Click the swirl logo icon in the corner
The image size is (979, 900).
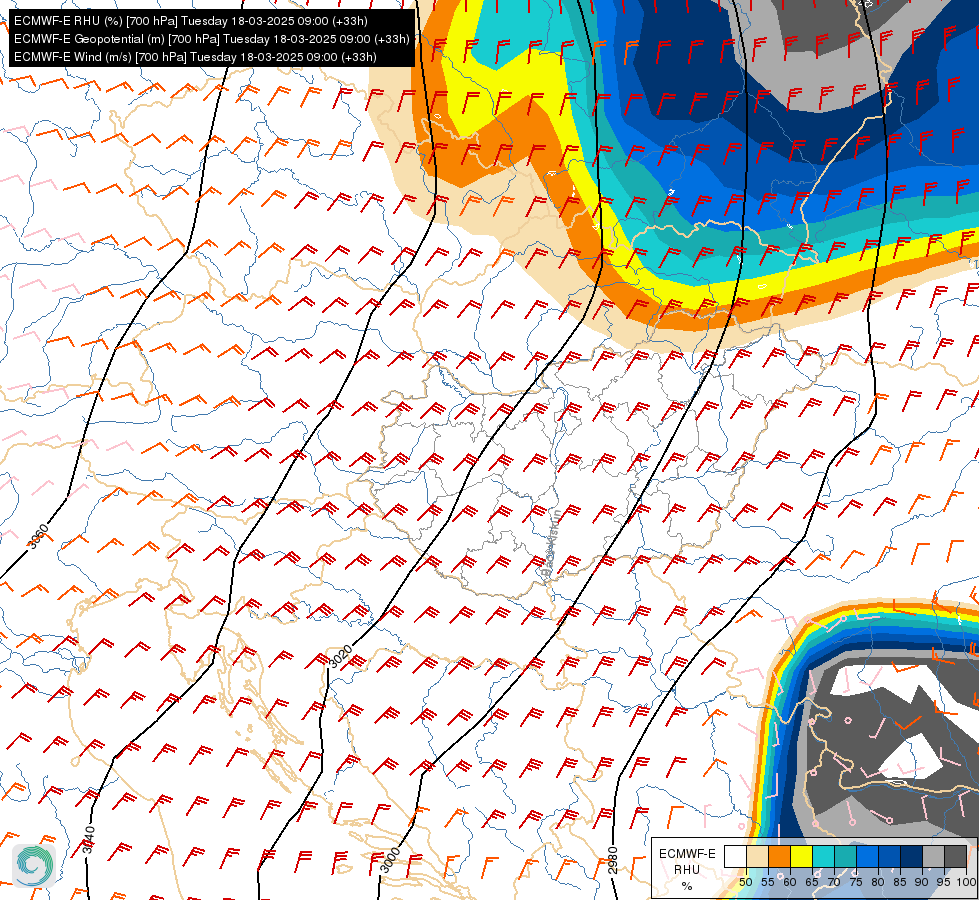click(34, 866)
